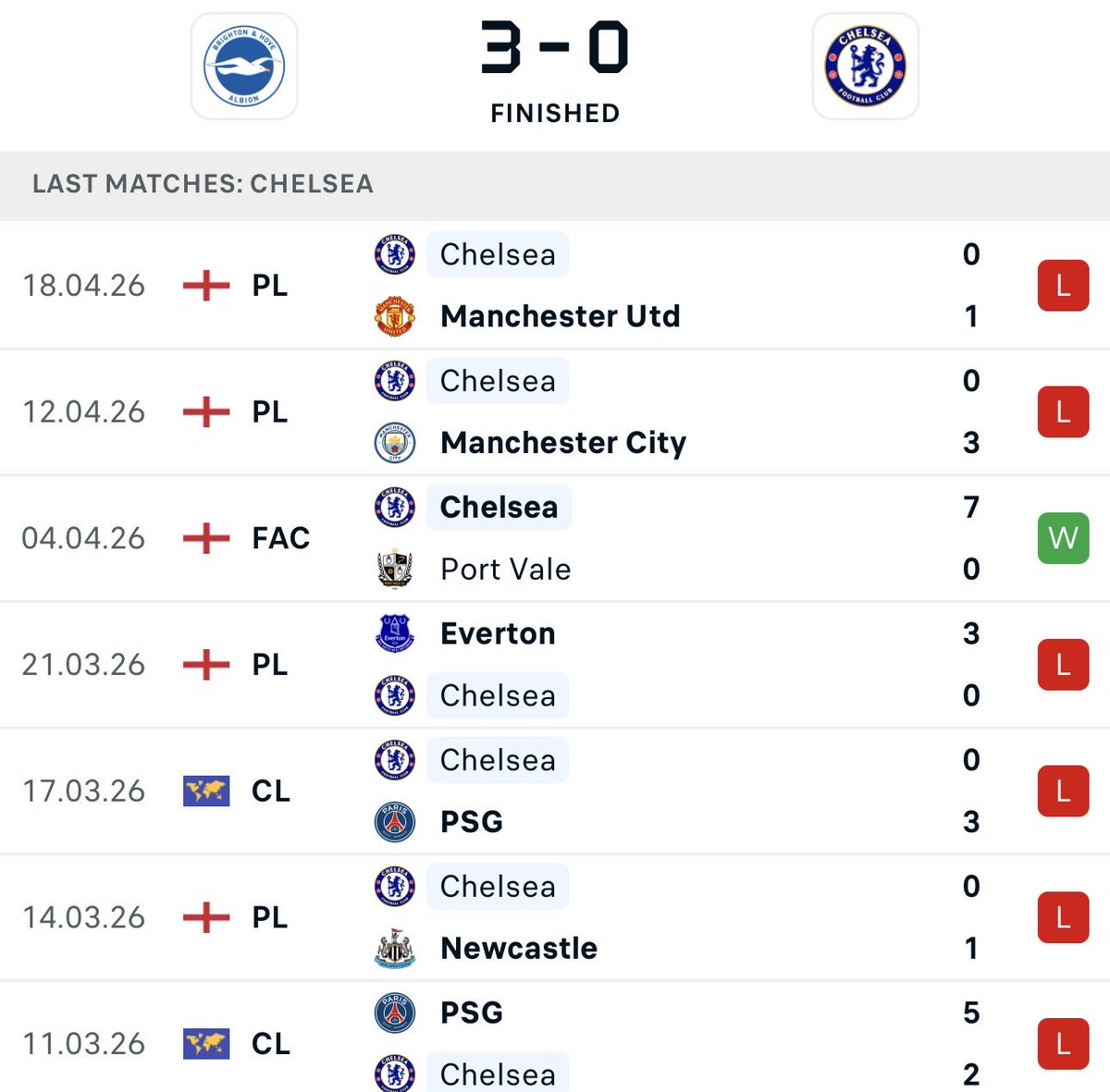Image resolution: width=1110 pixels, height=1092 pixels.
Task: Click the red L badge for the Manchester Utd match
Action: pyautogui.click(x=1063, y=286)
